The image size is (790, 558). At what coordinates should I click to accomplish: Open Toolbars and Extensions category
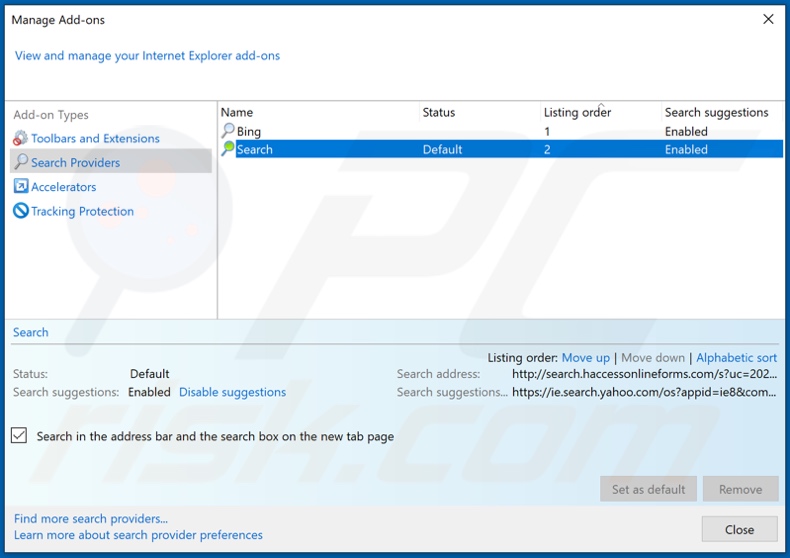point(95,138)
